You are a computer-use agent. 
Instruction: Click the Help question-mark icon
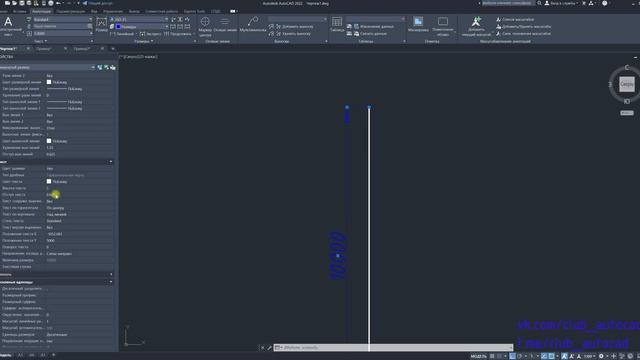(604, 3)
